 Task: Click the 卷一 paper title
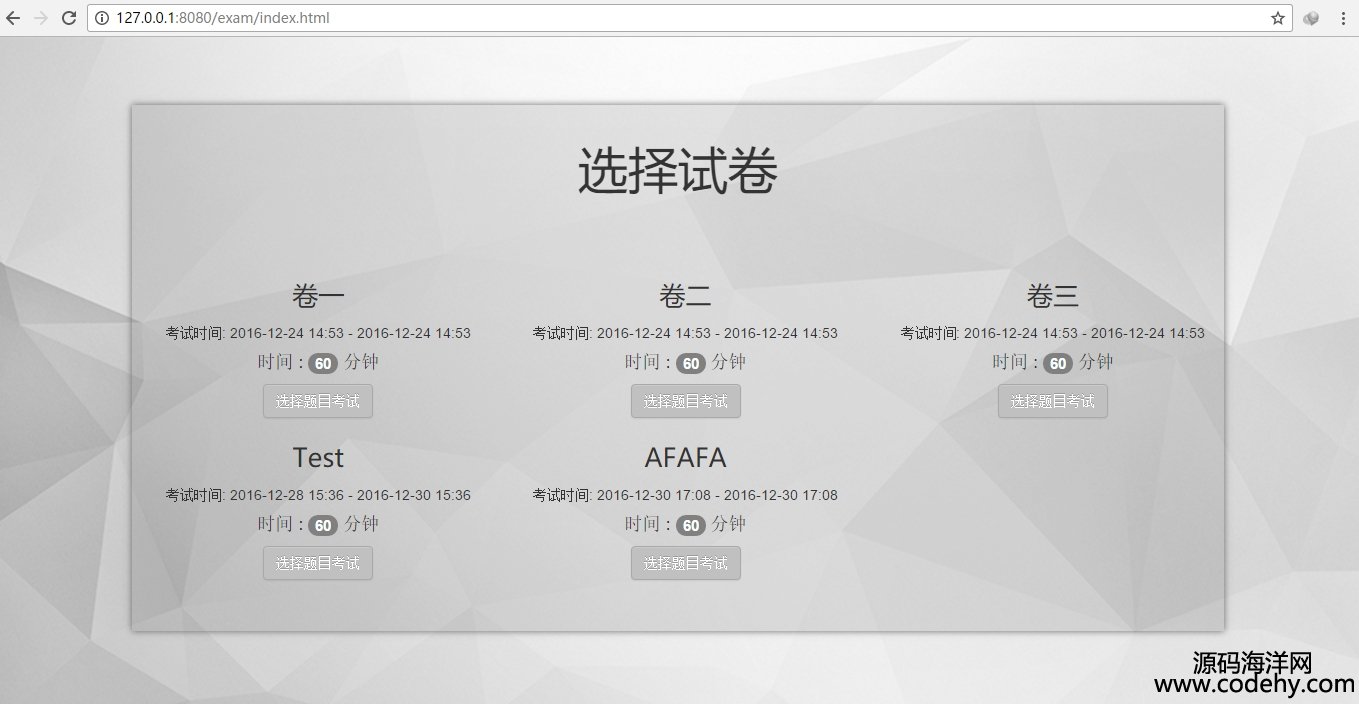pos(318,296)
